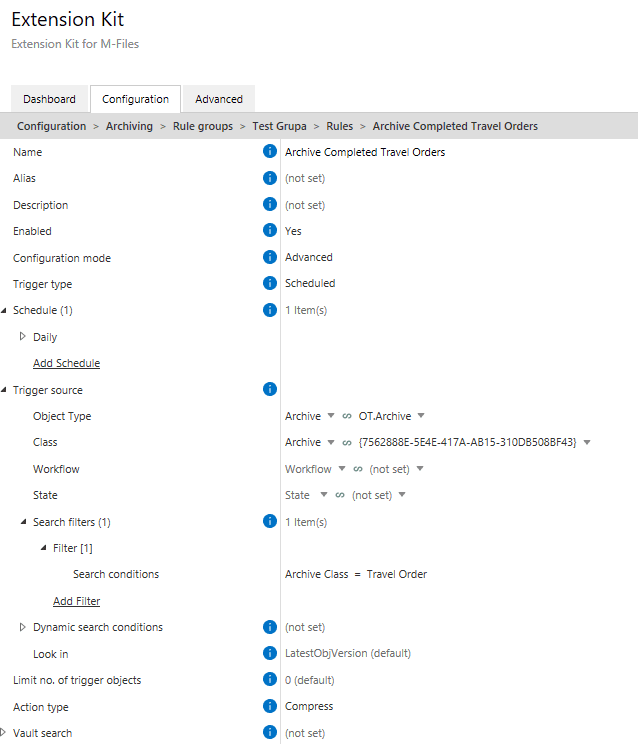Expand the Daily schedule item

[22, 336]
